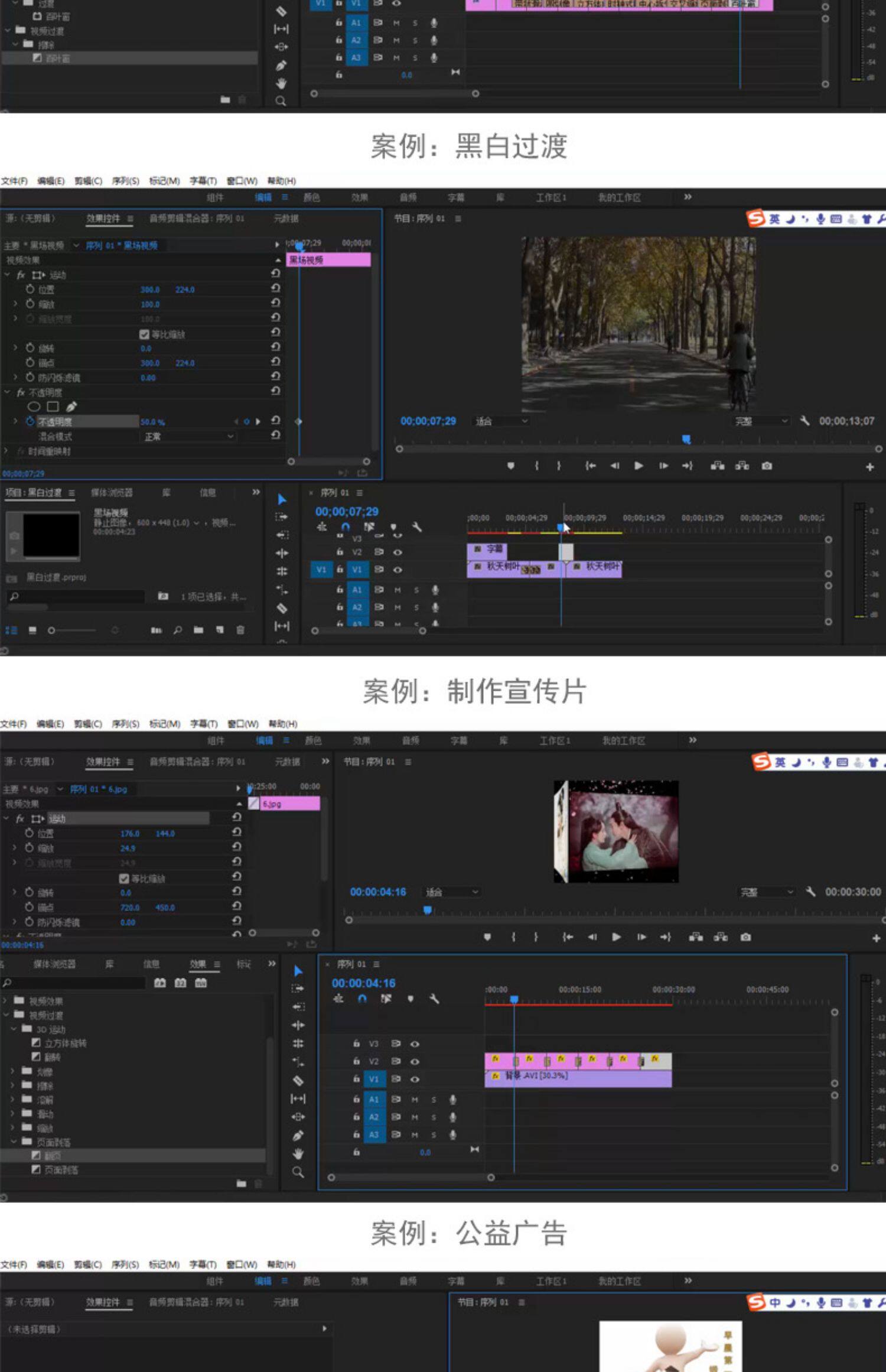Image resolution: width=886 pixels, height=1372 pixels.
Task: Click the first accelerated-effects filter icon in Effects panel
Action: (160, 983)
